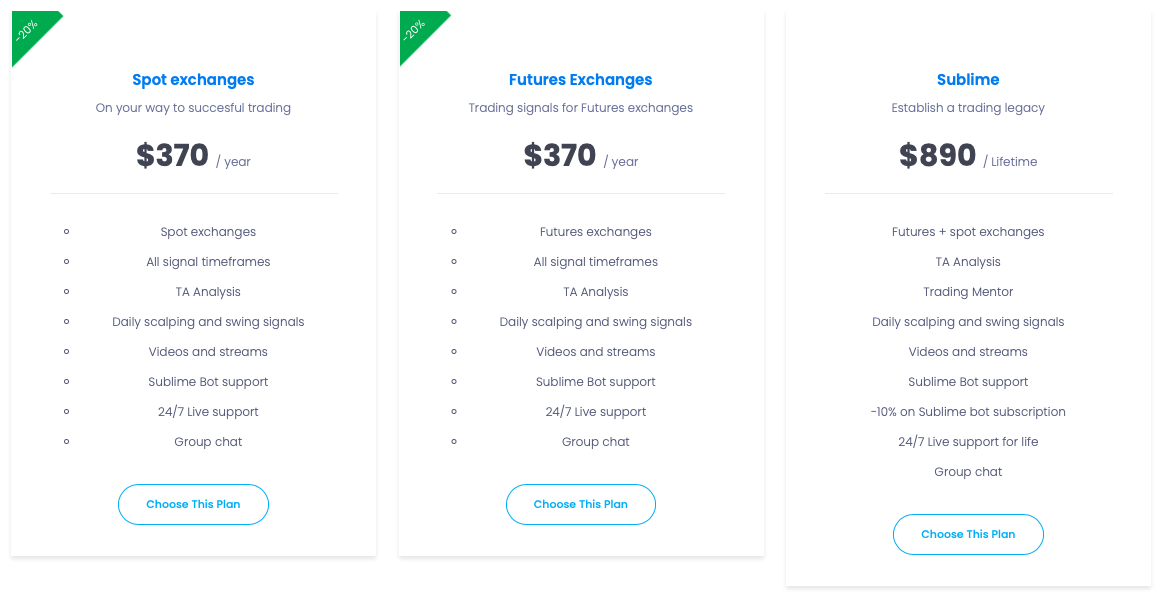Select "Futures + spot exchanges" feature line
This screenshot has width=1165, height=595.
(968, 232)
